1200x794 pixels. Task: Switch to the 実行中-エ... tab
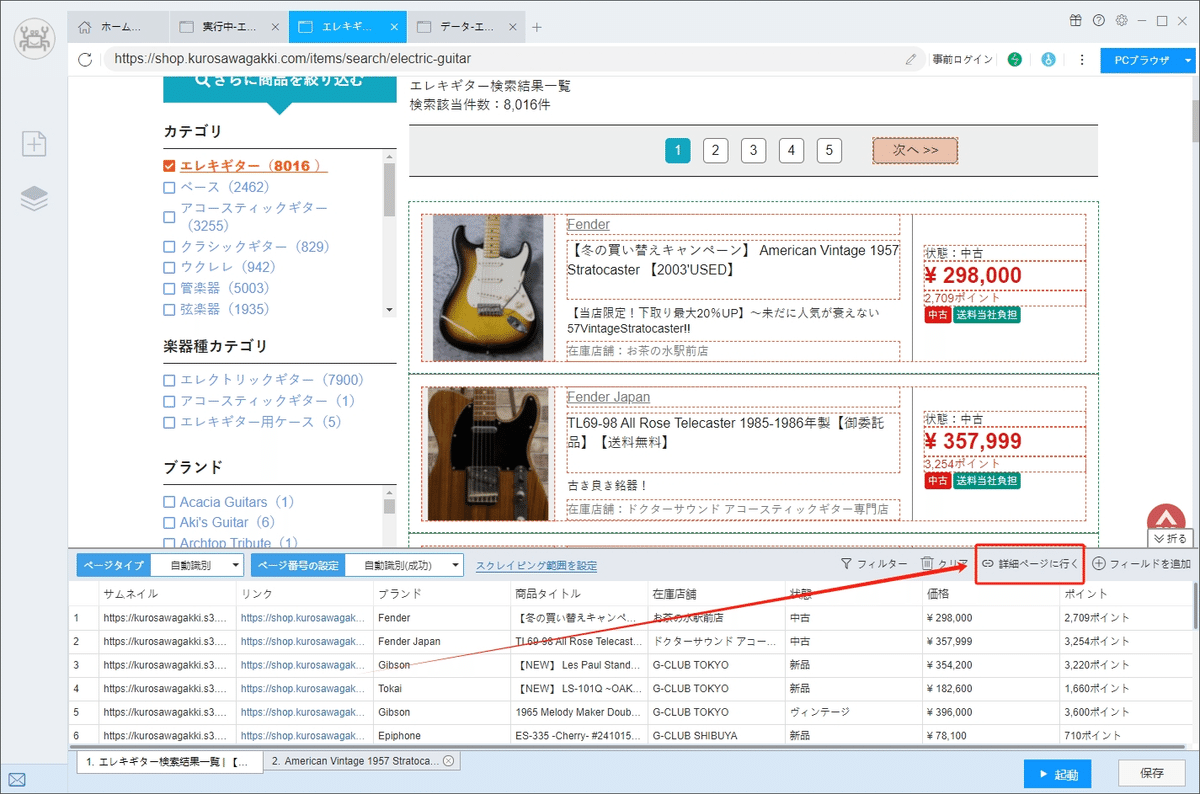pos(228,27)
